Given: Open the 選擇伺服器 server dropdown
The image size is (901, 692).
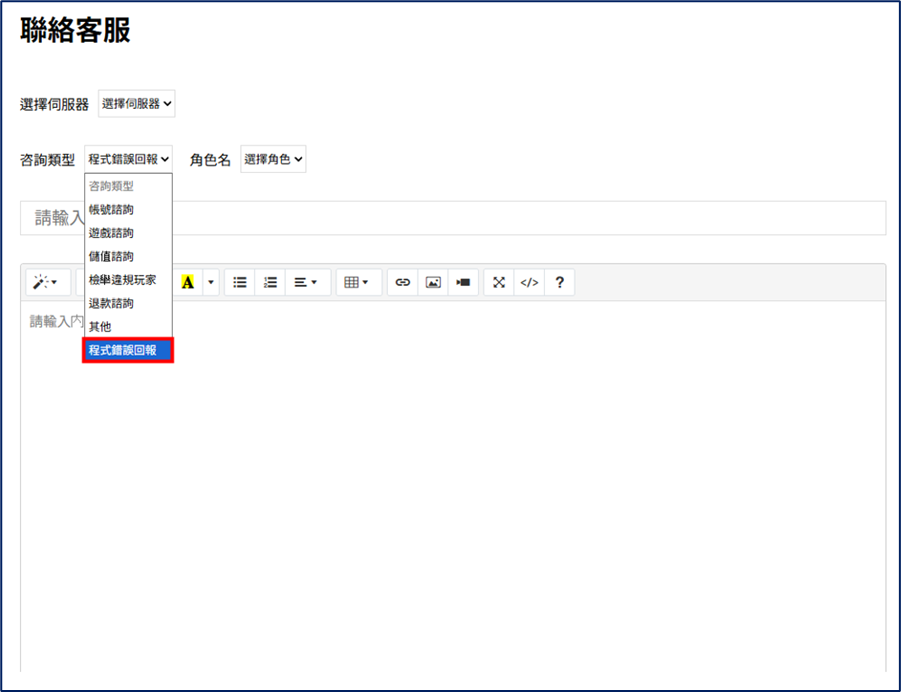Looking at the screenshot, I should click(137, 103).
